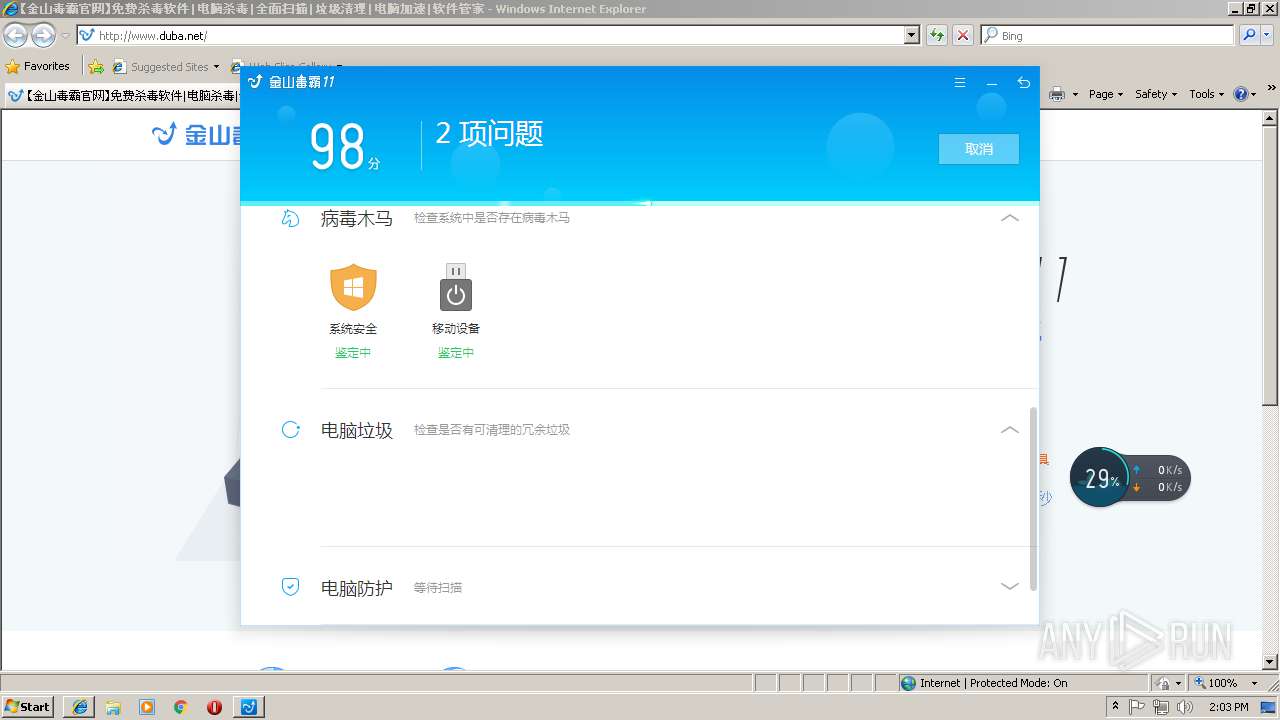Click the 2 项问题 issues text
The width and height of the screenshot is (1280, 720).
489,134
